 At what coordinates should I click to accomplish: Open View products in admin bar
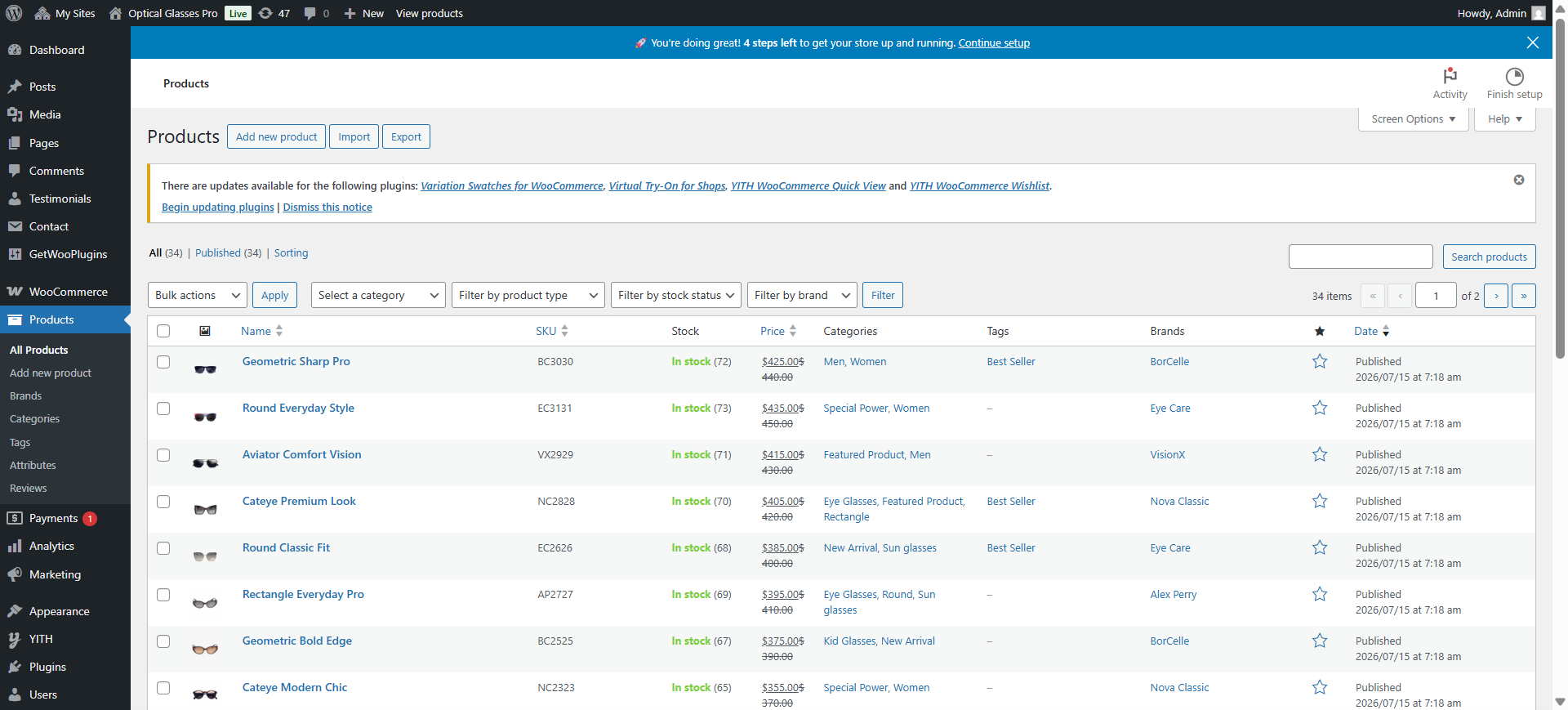(x=430, y=13)
